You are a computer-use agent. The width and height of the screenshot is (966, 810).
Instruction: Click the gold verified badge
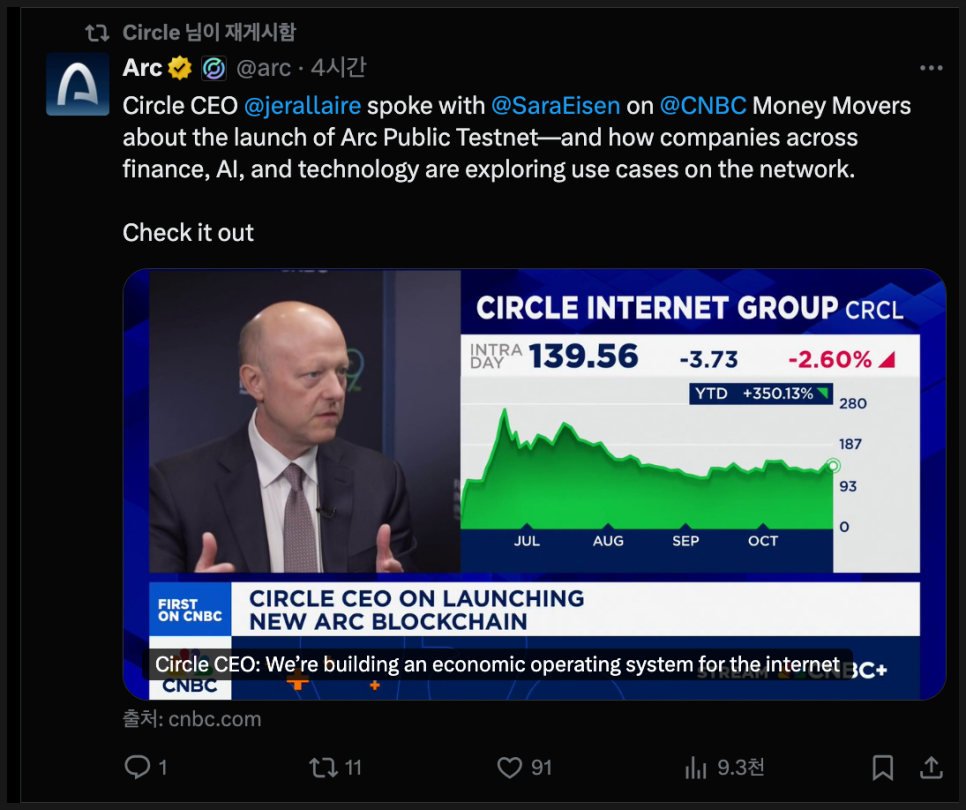pos(180,68)
